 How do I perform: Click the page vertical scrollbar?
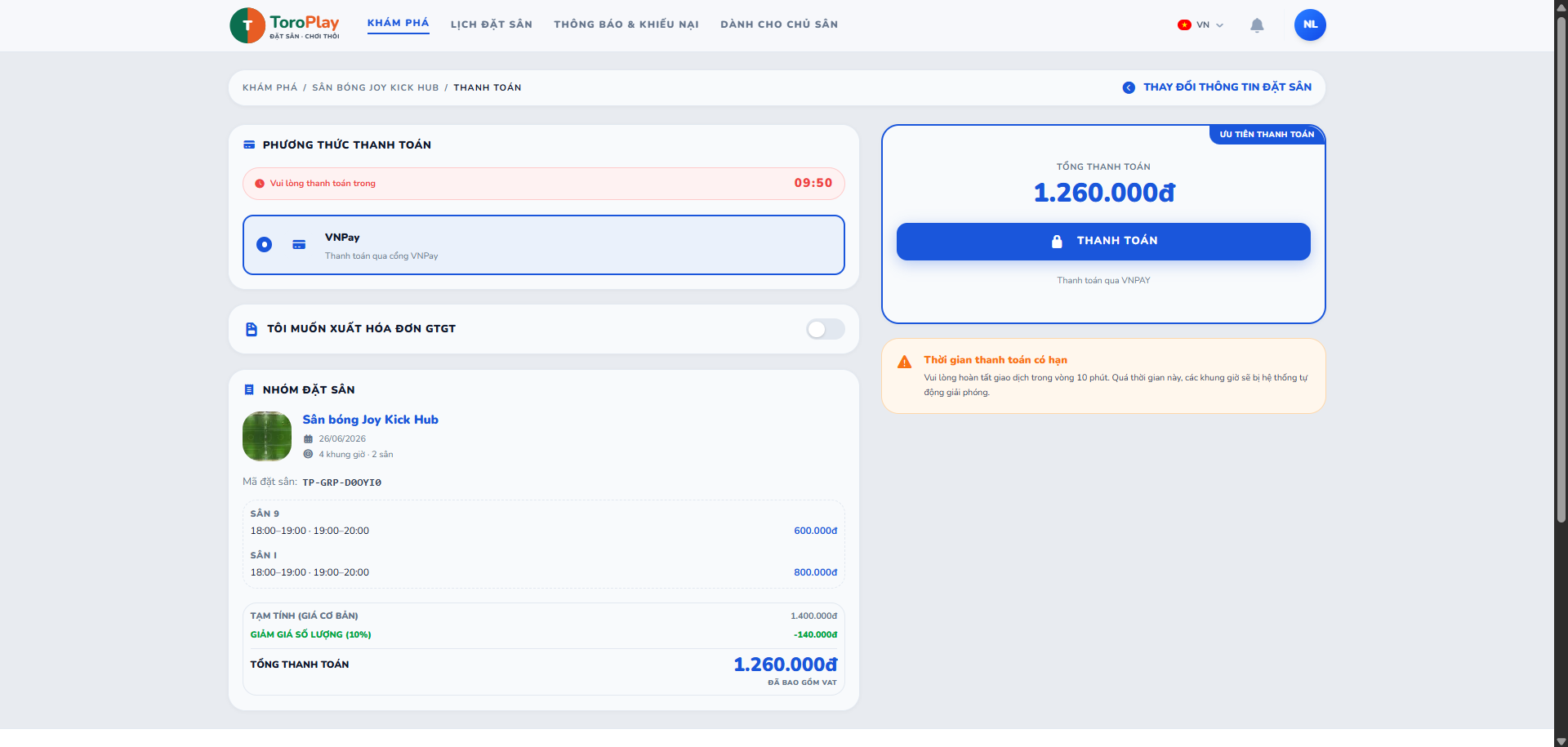tap(1561, 269)
